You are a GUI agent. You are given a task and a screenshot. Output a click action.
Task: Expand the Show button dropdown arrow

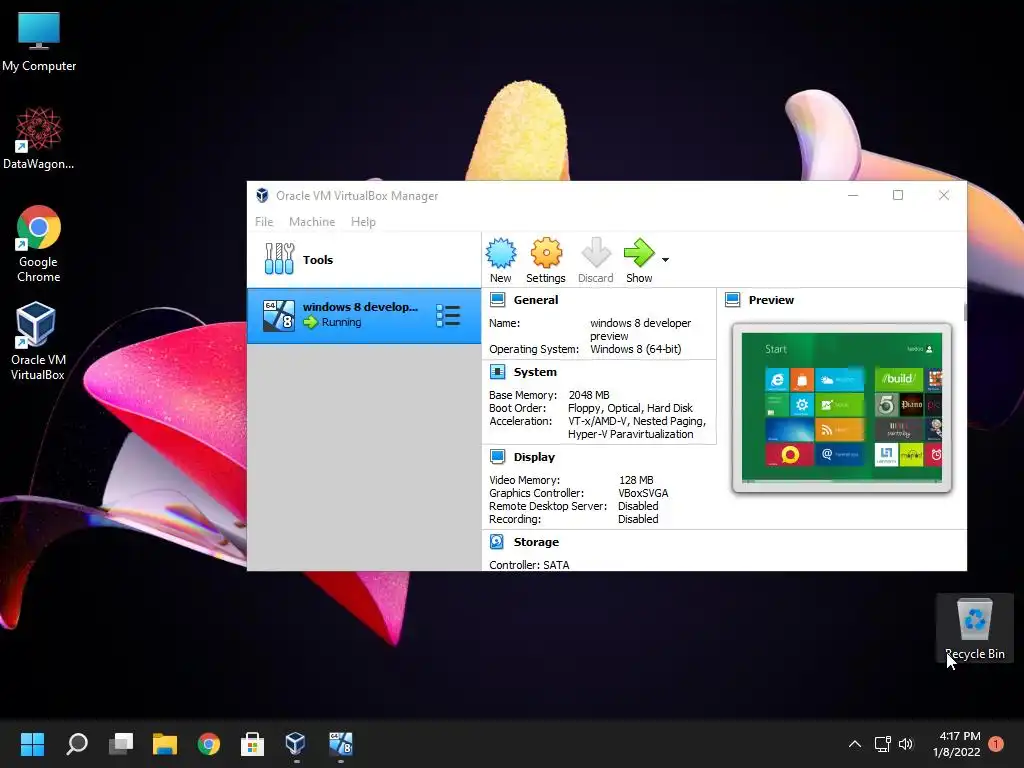pyautogui.click(x=665, y=260)
